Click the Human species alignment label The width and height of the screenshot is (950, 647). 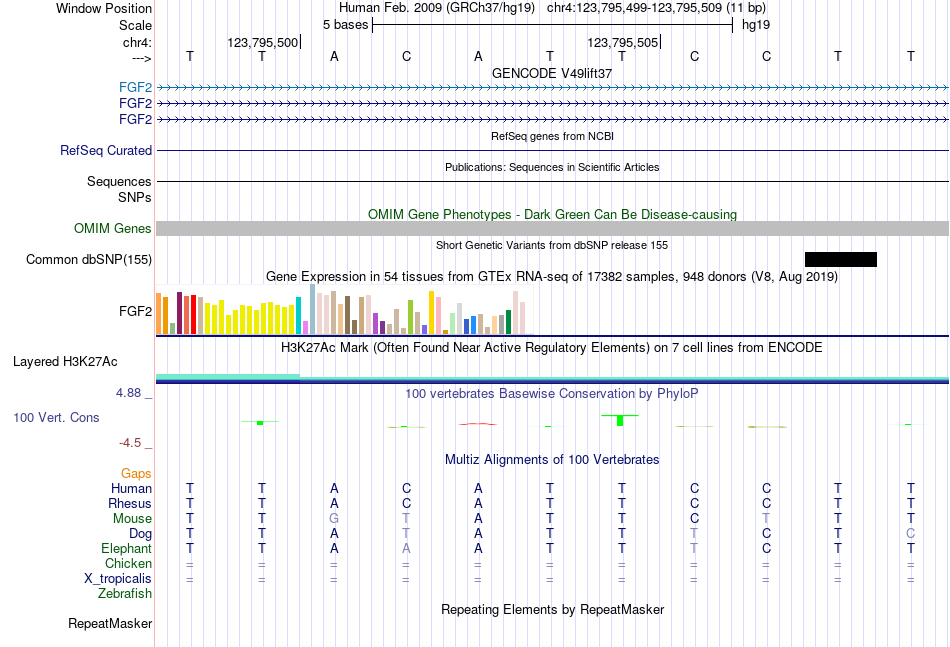tap(131, 488)
